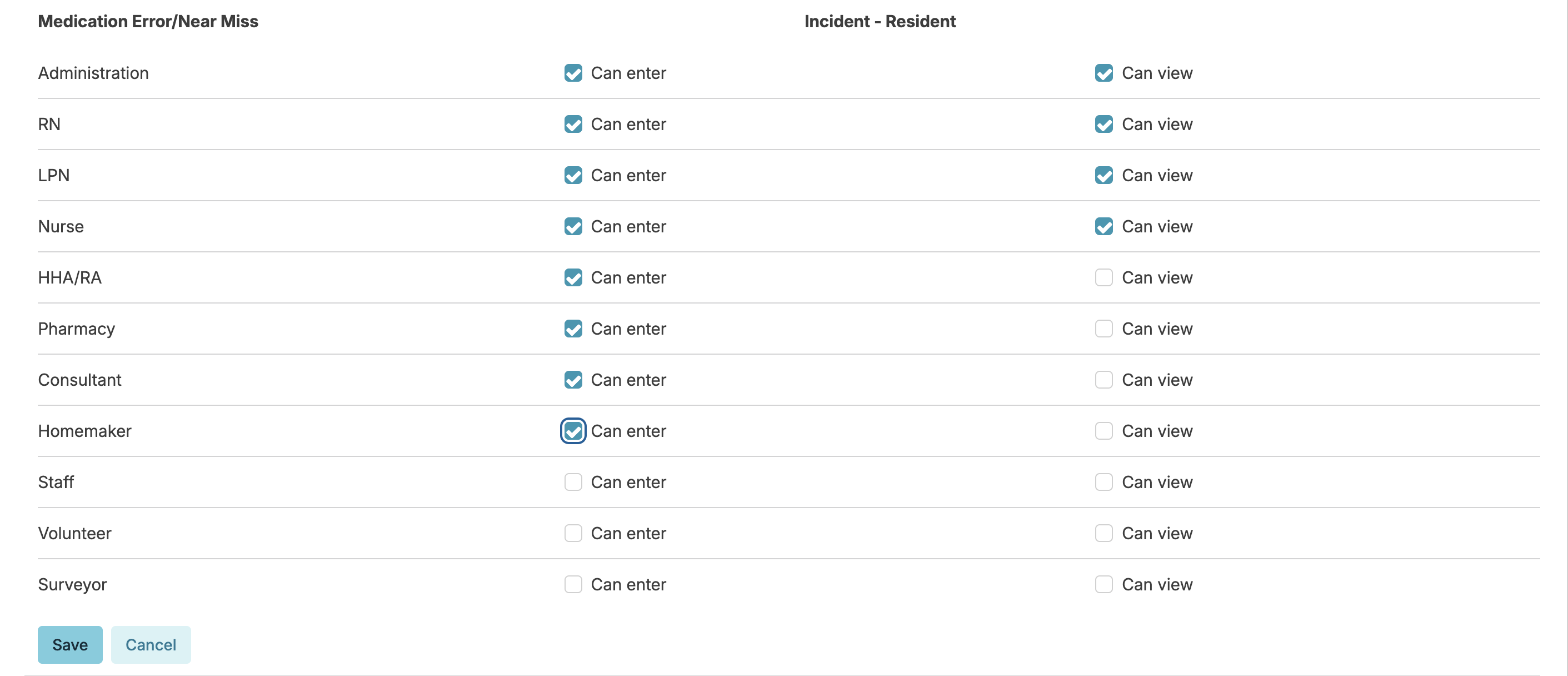Image resolution: width=1568 pixels, height=676 pixels.
Task: Uncheck Administration Can enter checkbox
Action: 573,73
